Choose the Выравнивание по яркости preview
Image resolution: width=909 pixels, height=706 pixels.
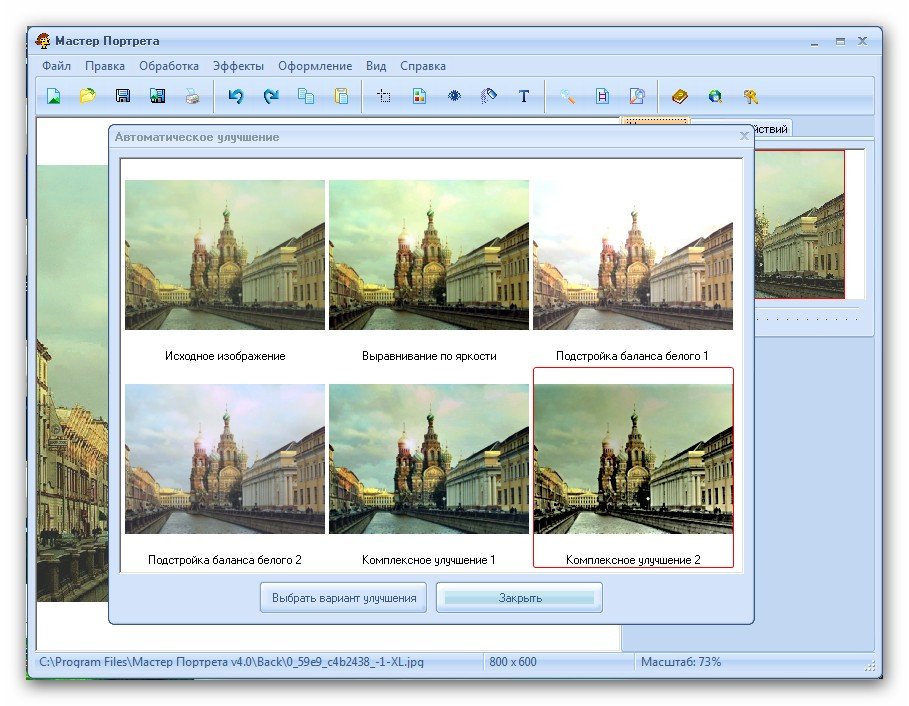429,255
